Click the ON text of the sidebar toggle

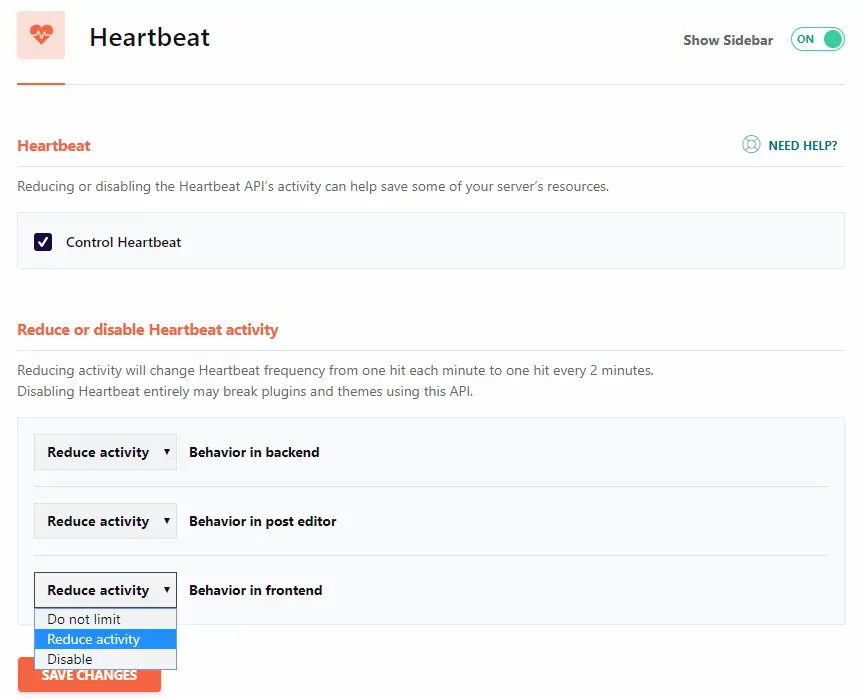coord(805,39)
